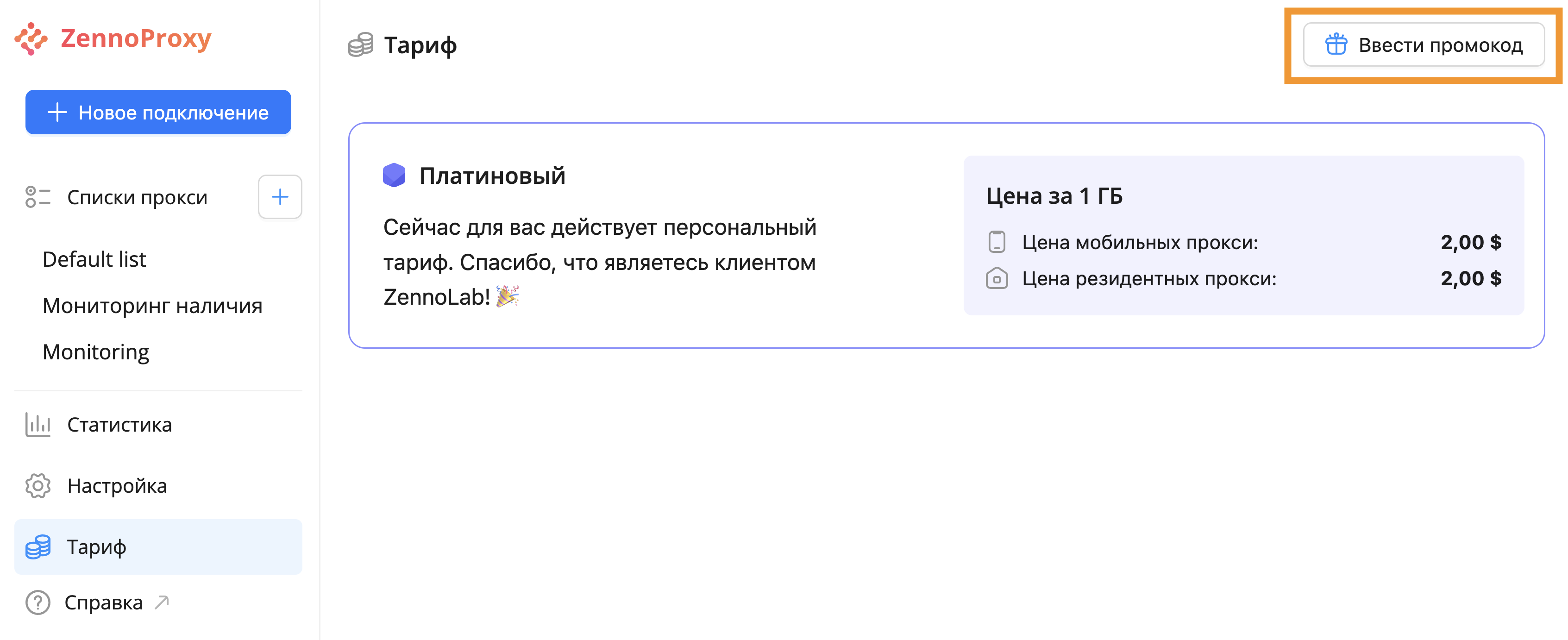1568x640 pixels.
Task: Click the Тариф page header icon
Action: 360,45
